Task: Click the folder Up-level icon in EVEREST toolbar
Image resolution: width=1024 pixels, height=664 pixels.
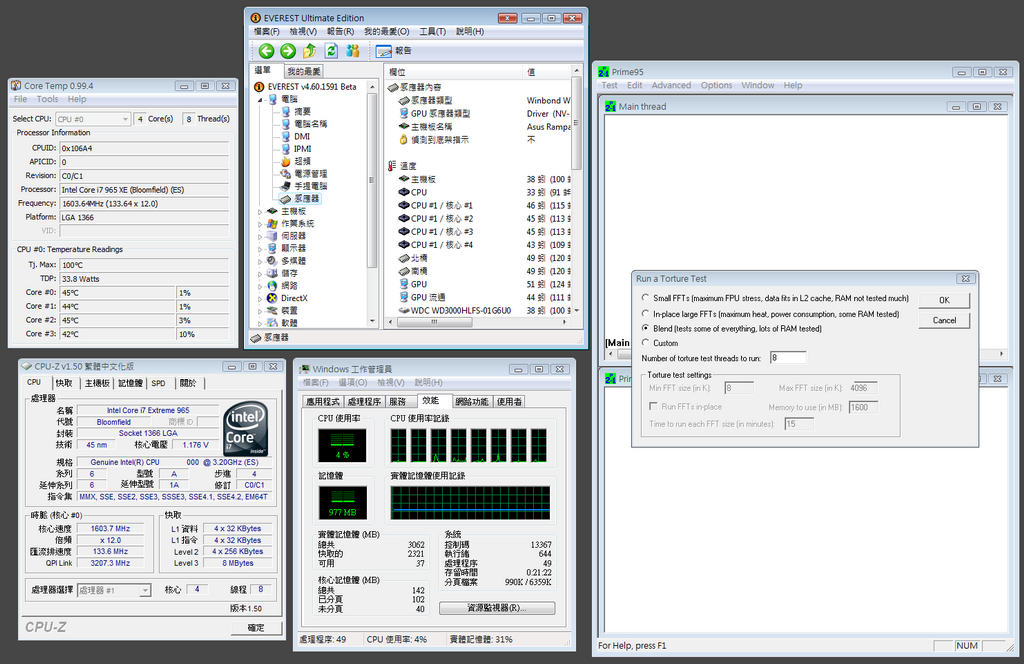Action: 309,51
